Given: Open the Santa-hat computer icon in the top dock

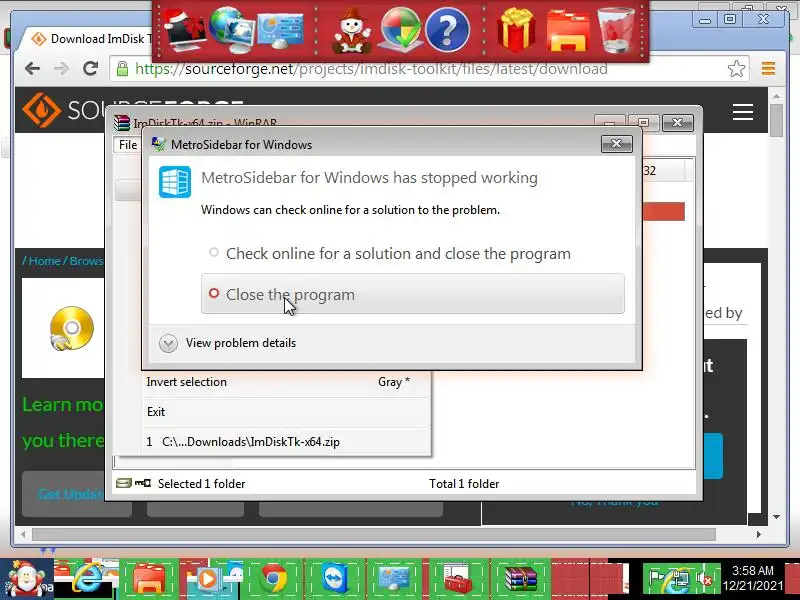Looking at the screenshot, I should point(184,30).
